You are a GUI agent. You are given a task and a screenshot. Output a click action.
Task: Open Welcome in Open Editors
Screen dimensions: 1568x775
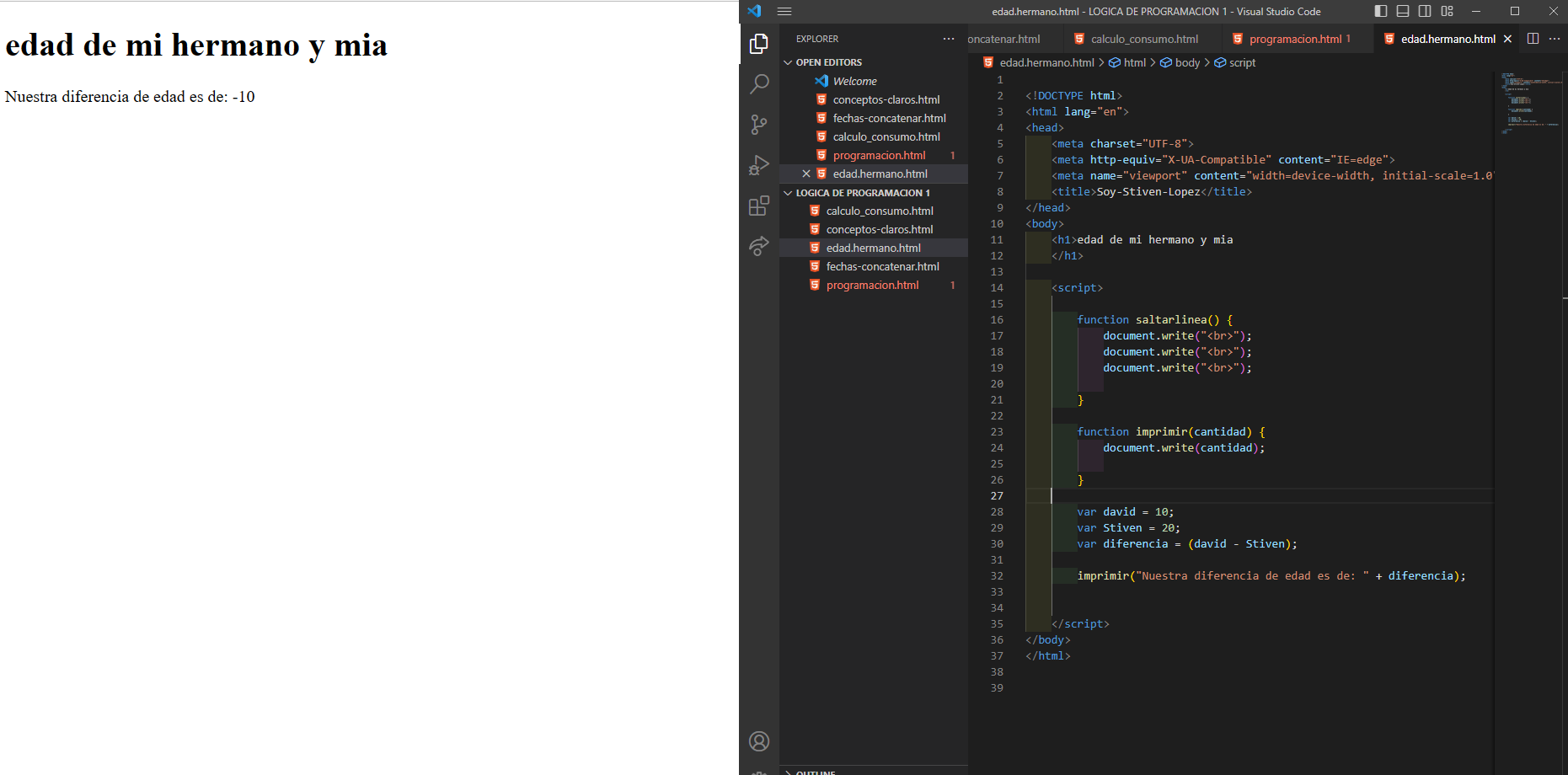pyautogui.click(x=854, y=81)
